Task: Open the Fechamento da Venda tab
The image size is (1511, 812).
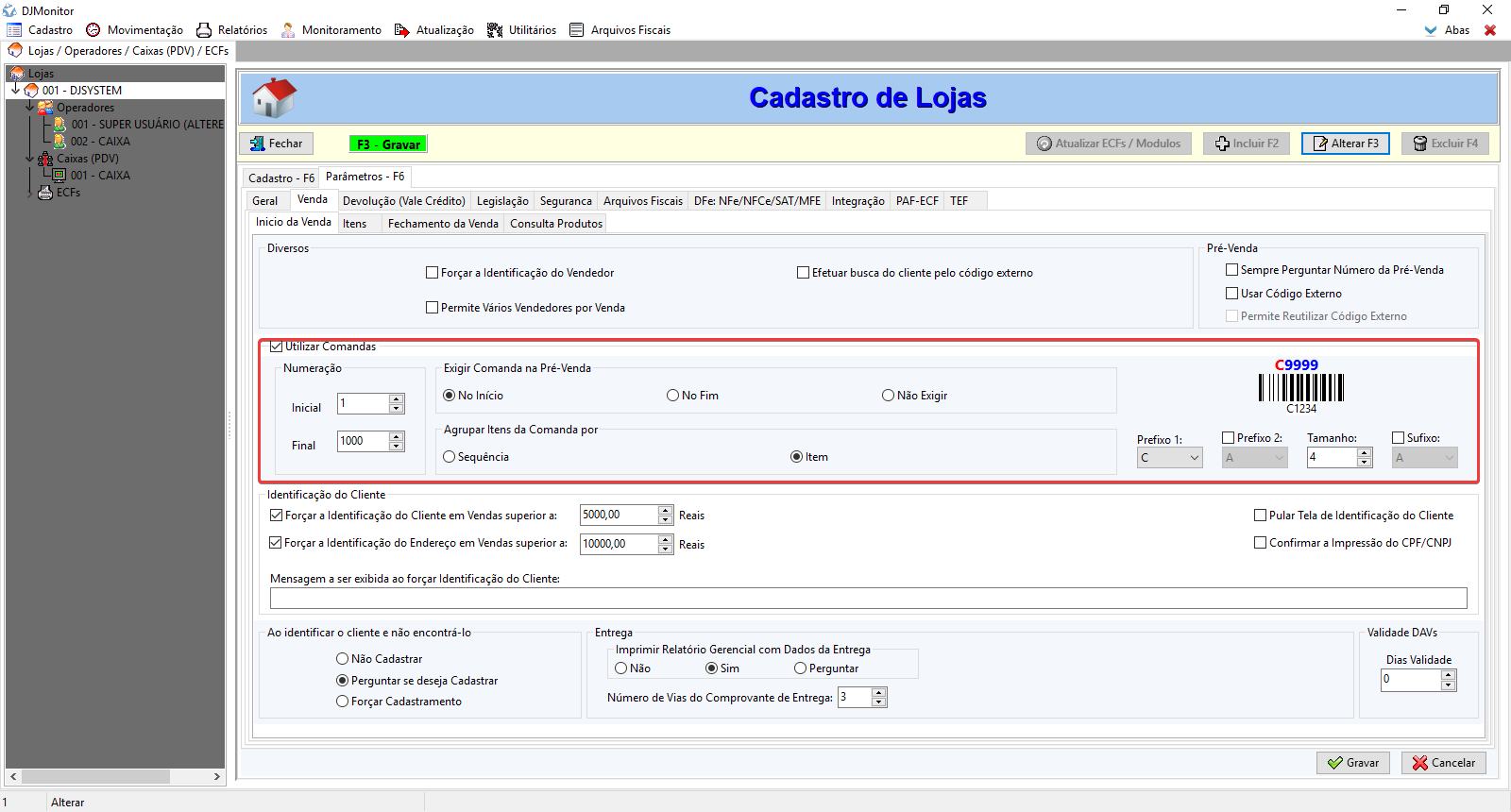Action: click(443, 224)
